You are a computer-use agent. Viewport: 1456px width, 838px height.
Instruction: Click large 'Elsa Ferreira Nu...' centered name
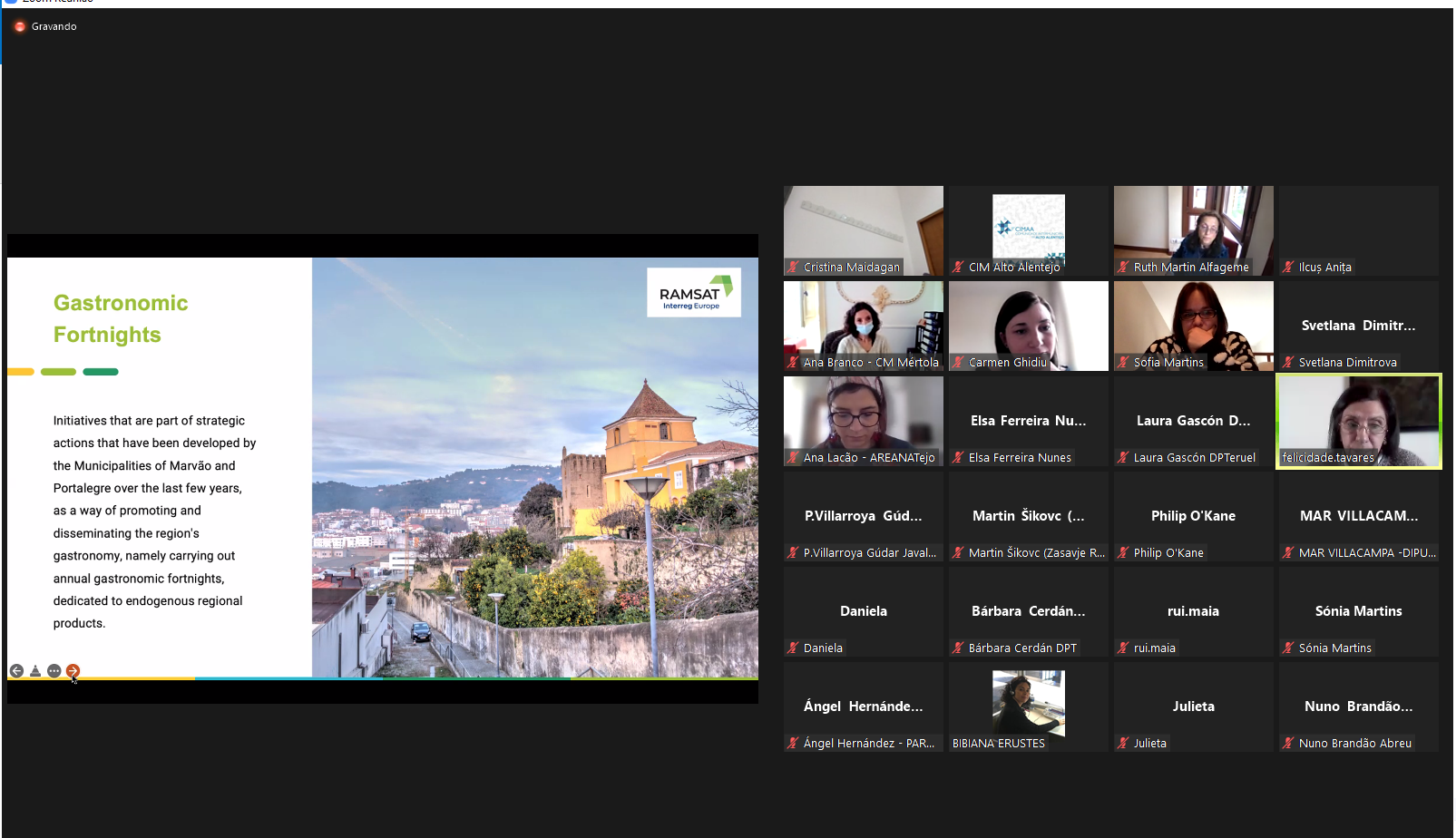click(x=1029, y=420)
